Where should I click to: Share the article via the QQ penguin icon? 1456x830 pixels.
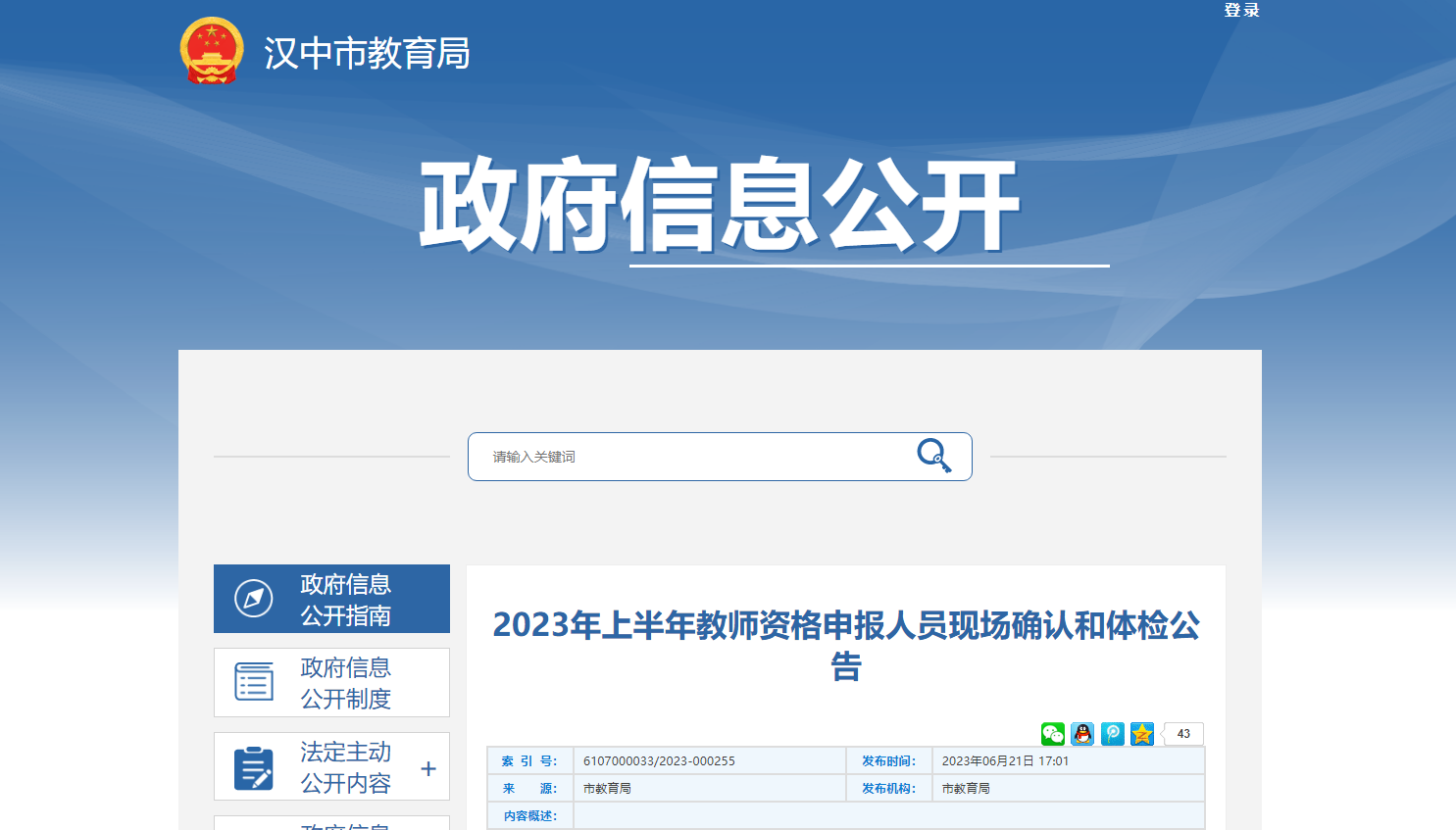[1082, 734]
